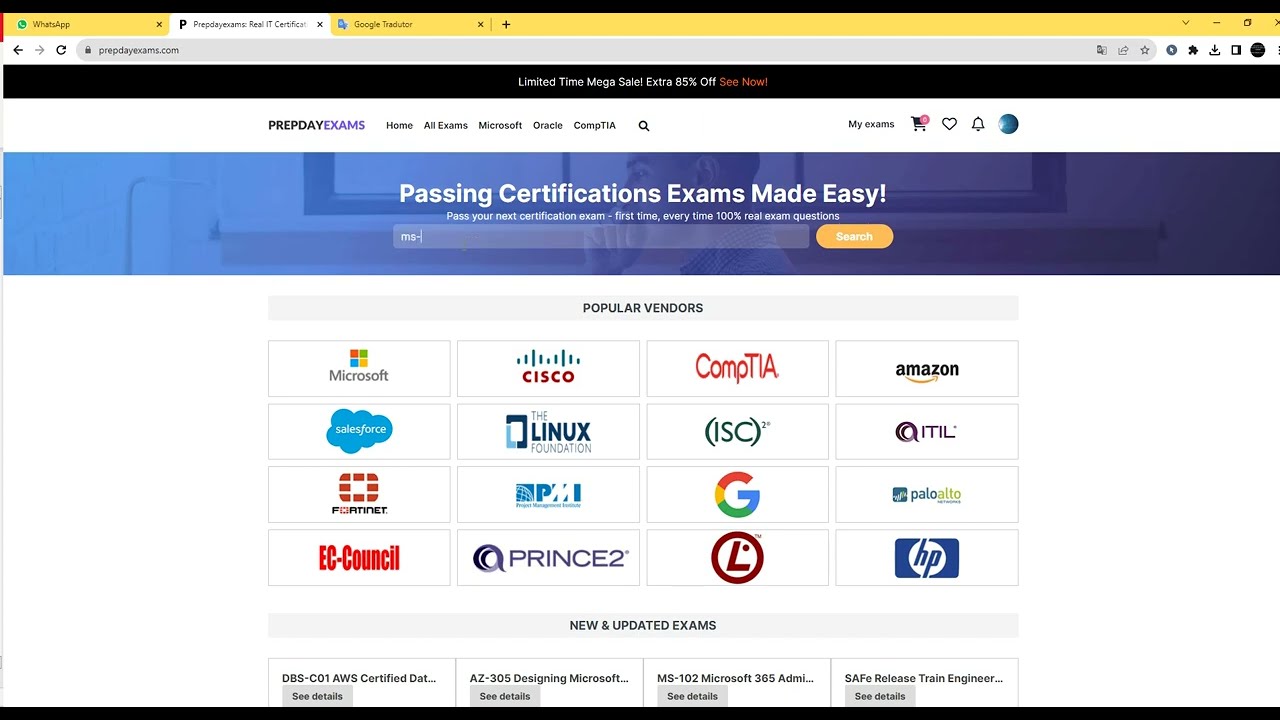Open the browser downloads icon

(x=1215, y=50)
